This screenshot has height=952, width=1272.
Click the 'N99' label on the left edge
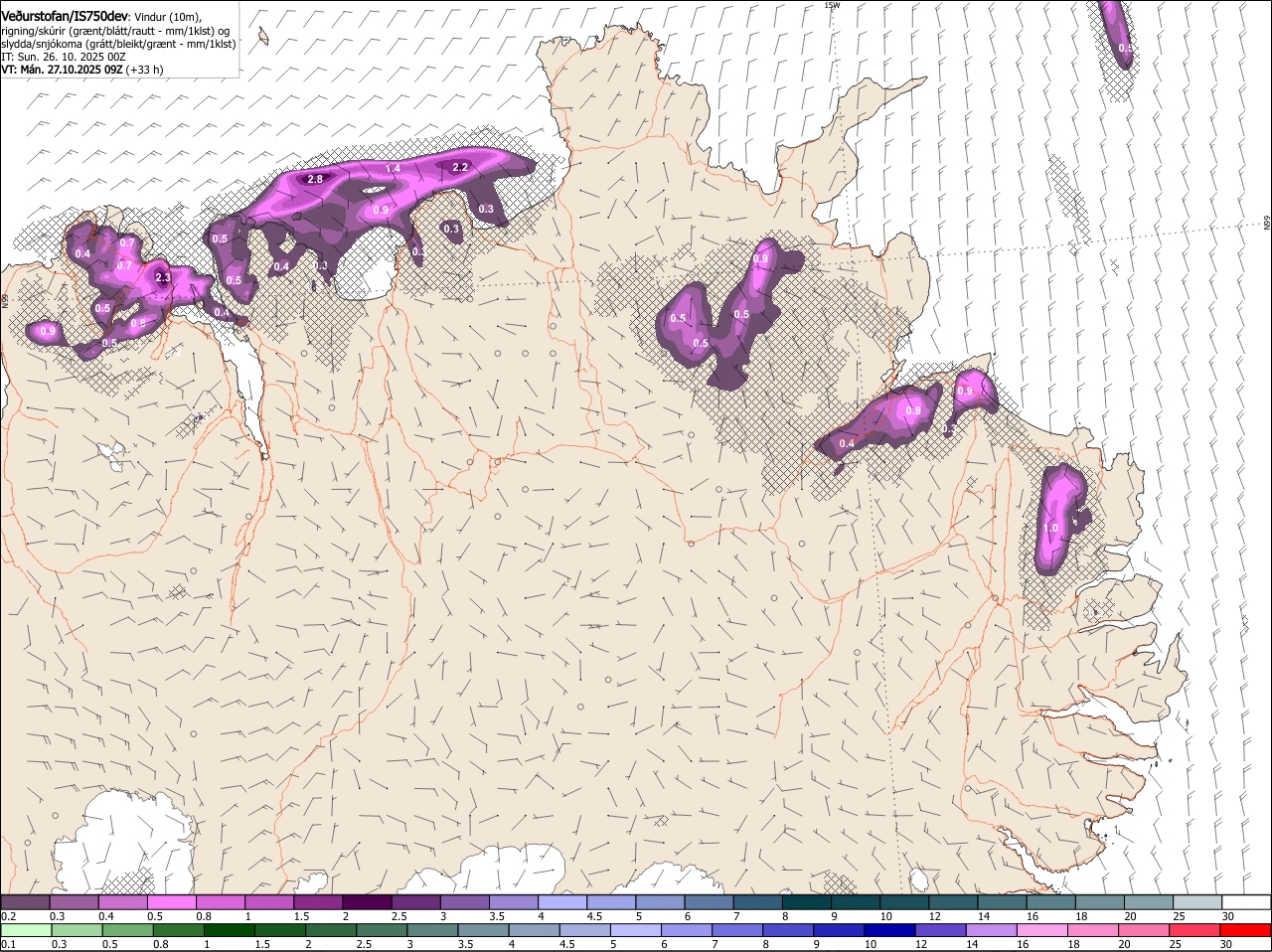tap(5, 299)
